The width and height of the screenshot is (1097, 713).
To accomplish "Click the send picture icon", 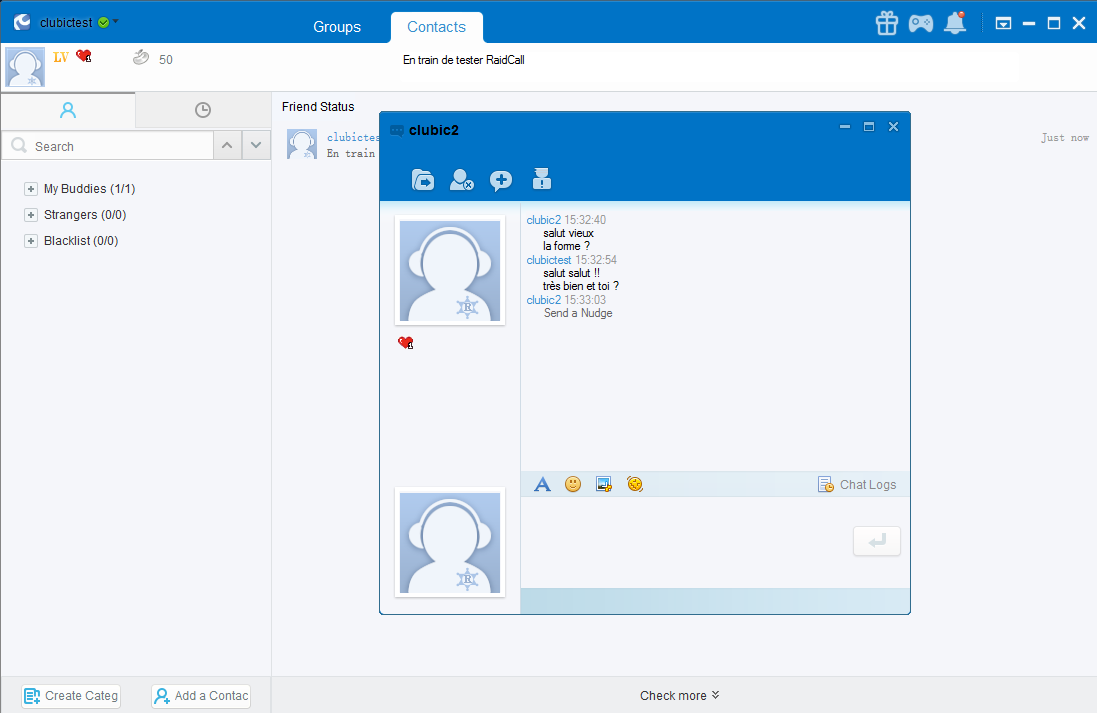I will point(604,484).
